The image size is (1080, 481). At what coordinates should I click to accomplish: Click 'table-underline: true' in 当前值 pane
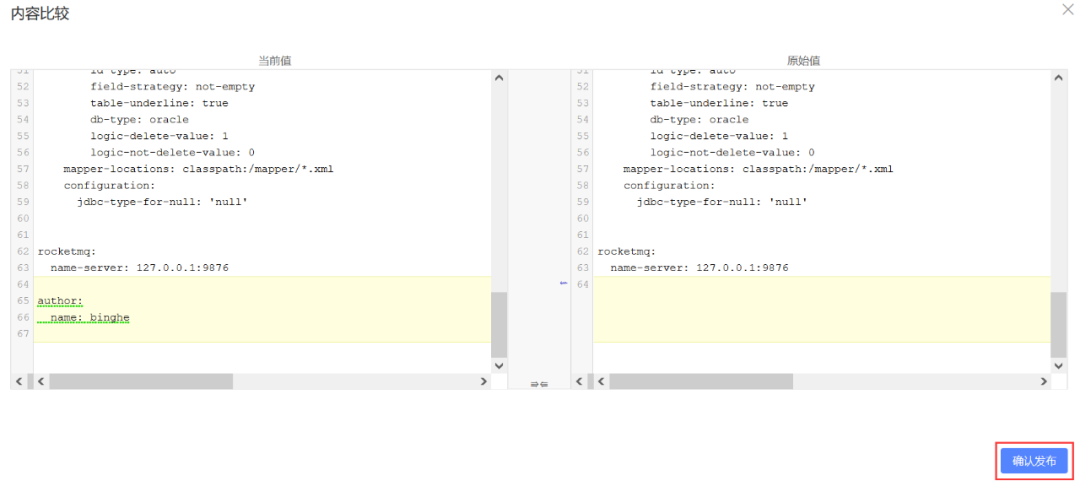click(x=159, y=103)
